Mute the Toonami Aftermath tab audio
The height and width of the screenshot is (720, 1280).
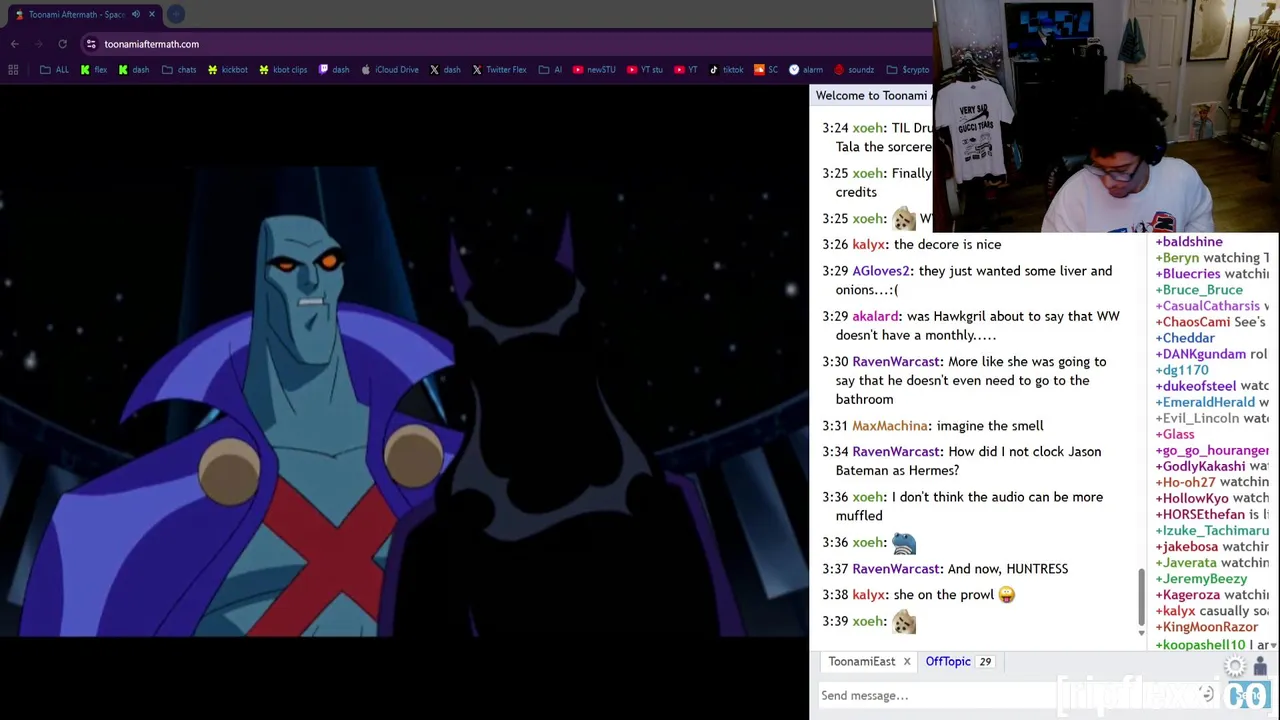point(136,14)
